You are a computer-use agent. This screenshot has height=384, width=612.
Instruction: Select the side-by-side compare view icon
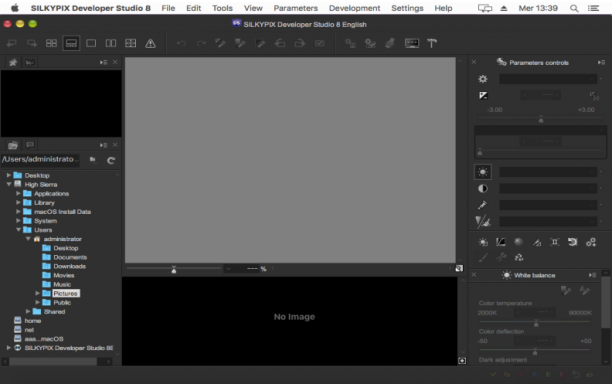tap(111, 43)
